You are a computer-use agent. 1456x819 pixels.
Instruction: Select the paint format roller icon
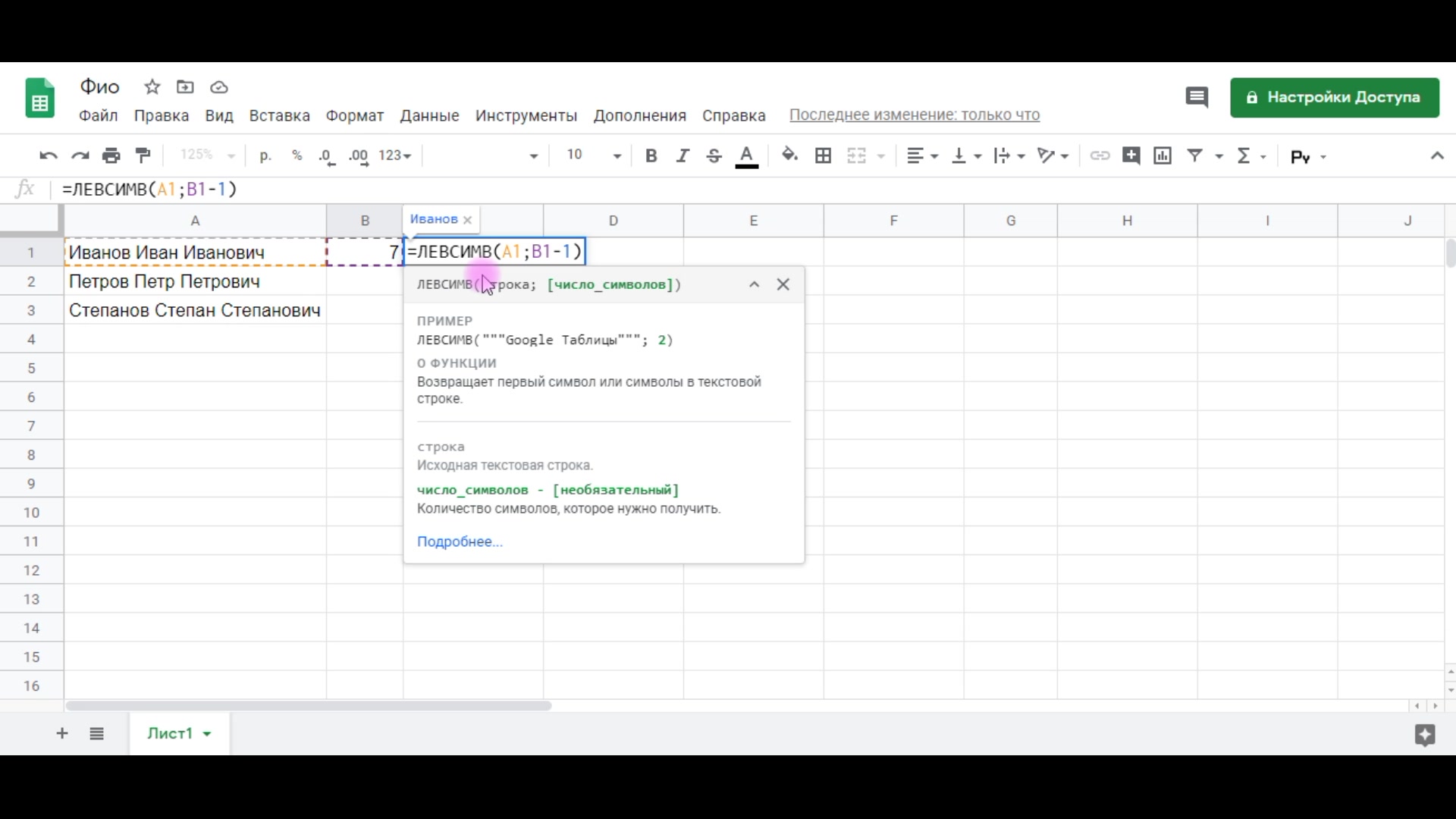point(143,156)
